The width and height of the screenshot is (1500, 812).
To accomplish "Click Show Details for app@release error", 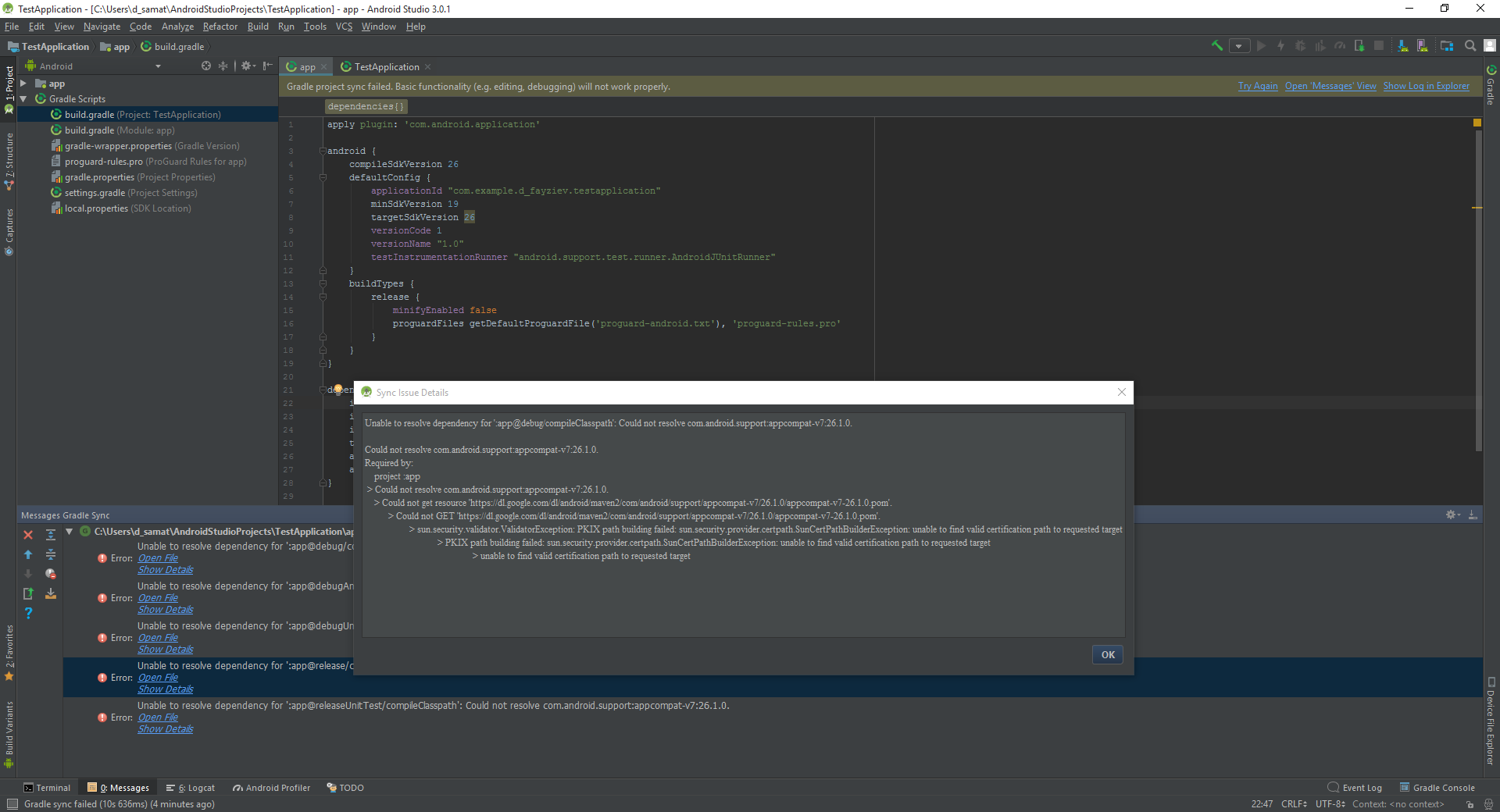I will click(x=166, y=689).
